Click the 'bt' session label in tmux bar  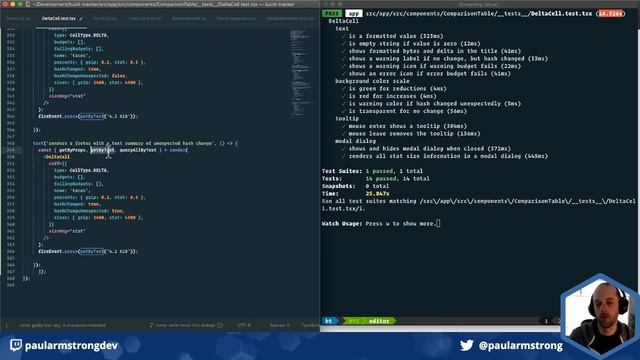tap(329, 321)
